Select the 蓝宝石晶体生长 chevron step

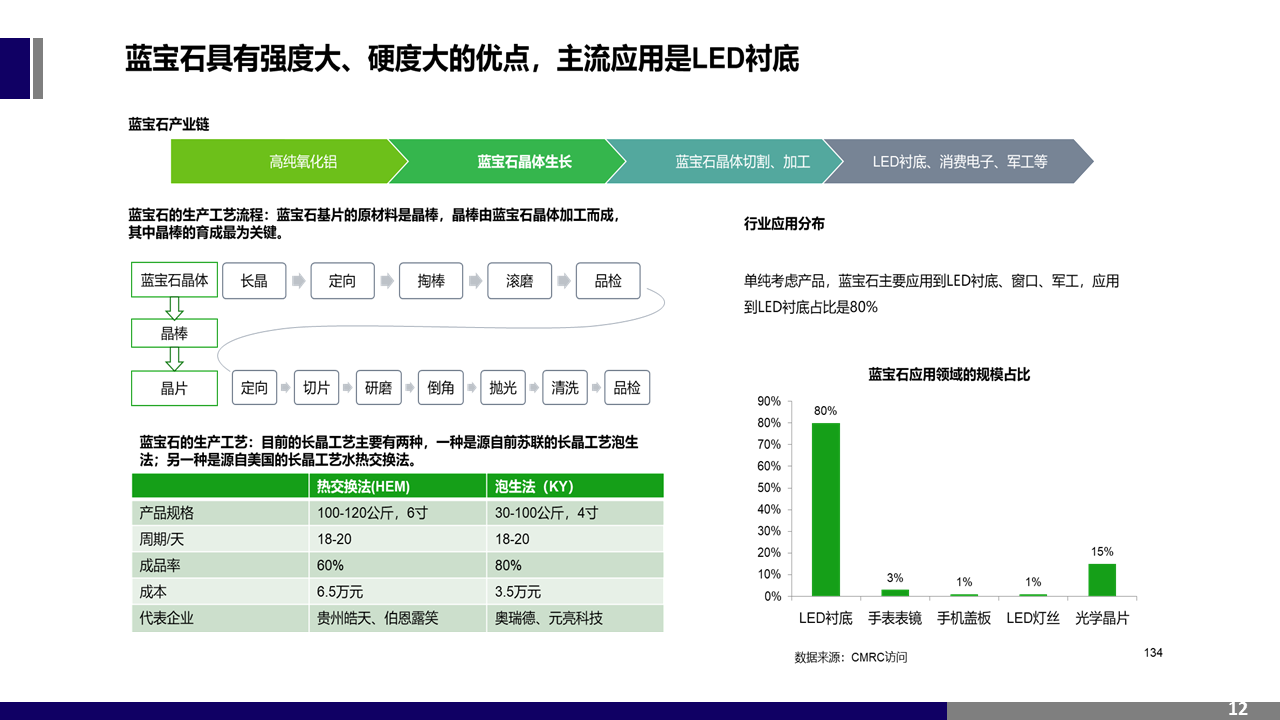click(510, 162)
